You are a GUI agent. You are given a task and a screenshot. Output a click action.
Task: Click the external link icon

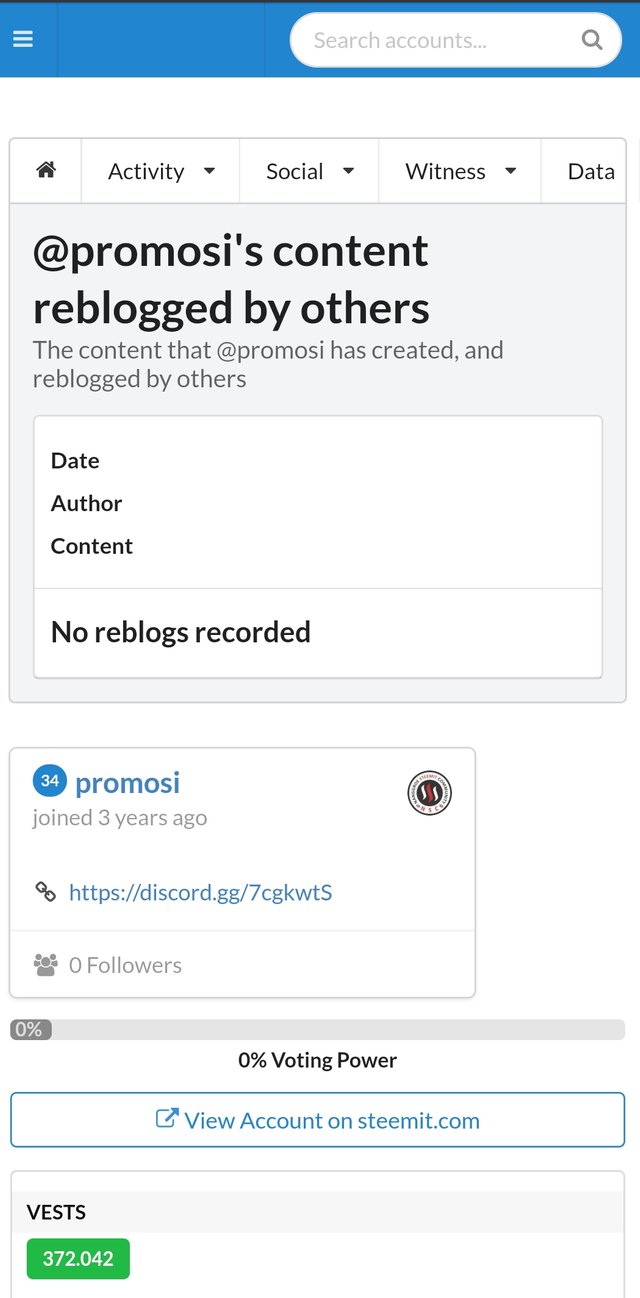coord(167,1119)
